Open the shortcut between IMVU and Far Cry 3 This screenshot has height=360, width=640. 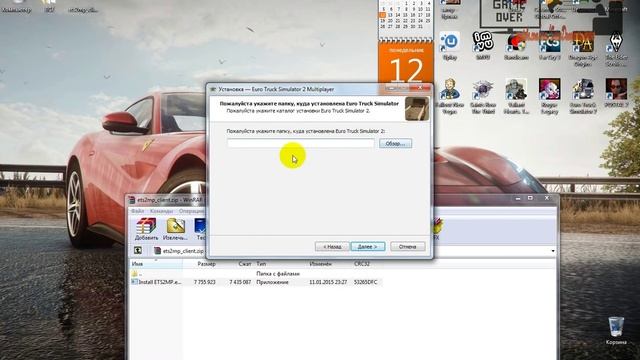516,46
